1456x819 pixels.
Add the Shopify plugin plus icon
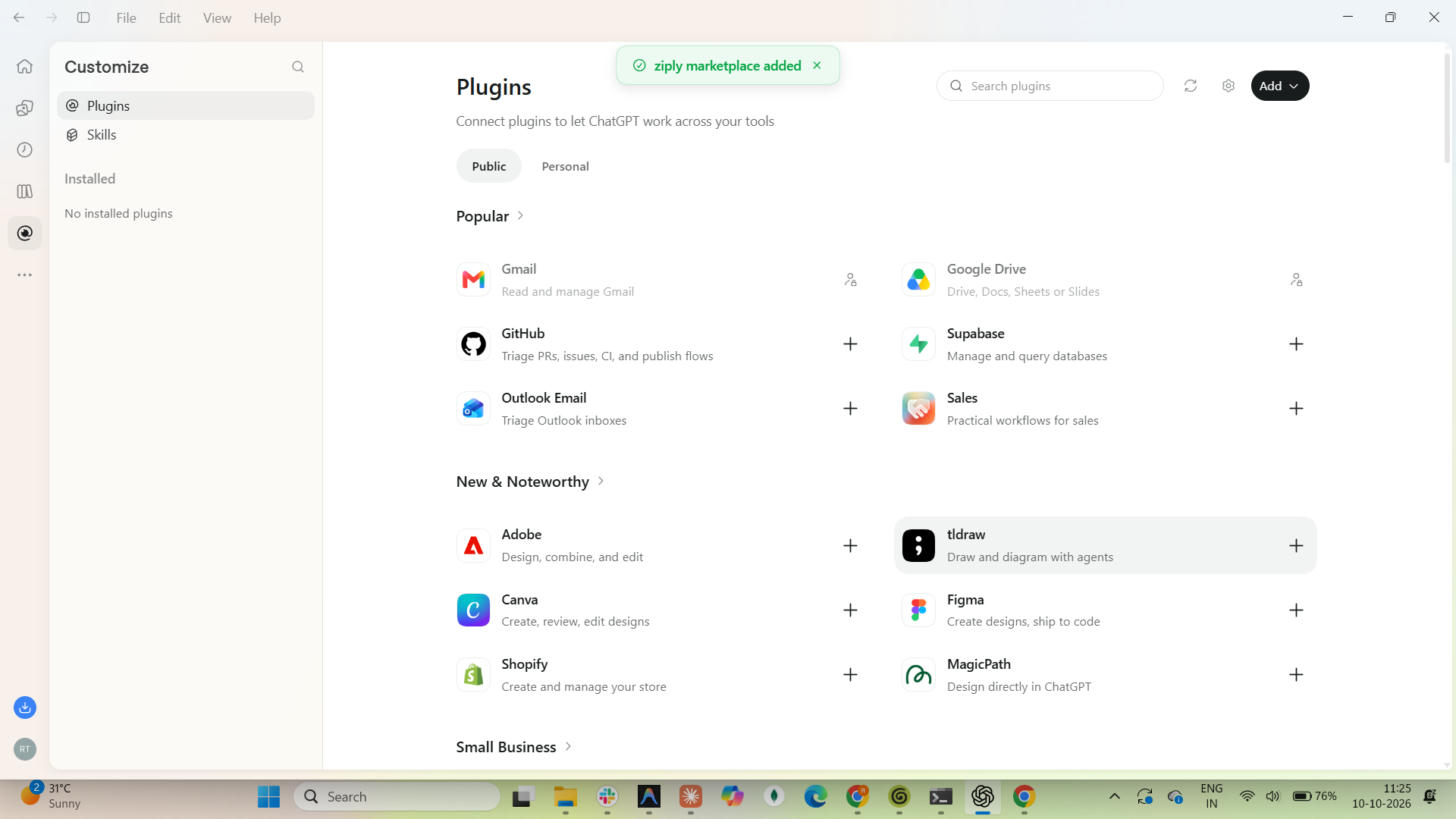(850, 675)
